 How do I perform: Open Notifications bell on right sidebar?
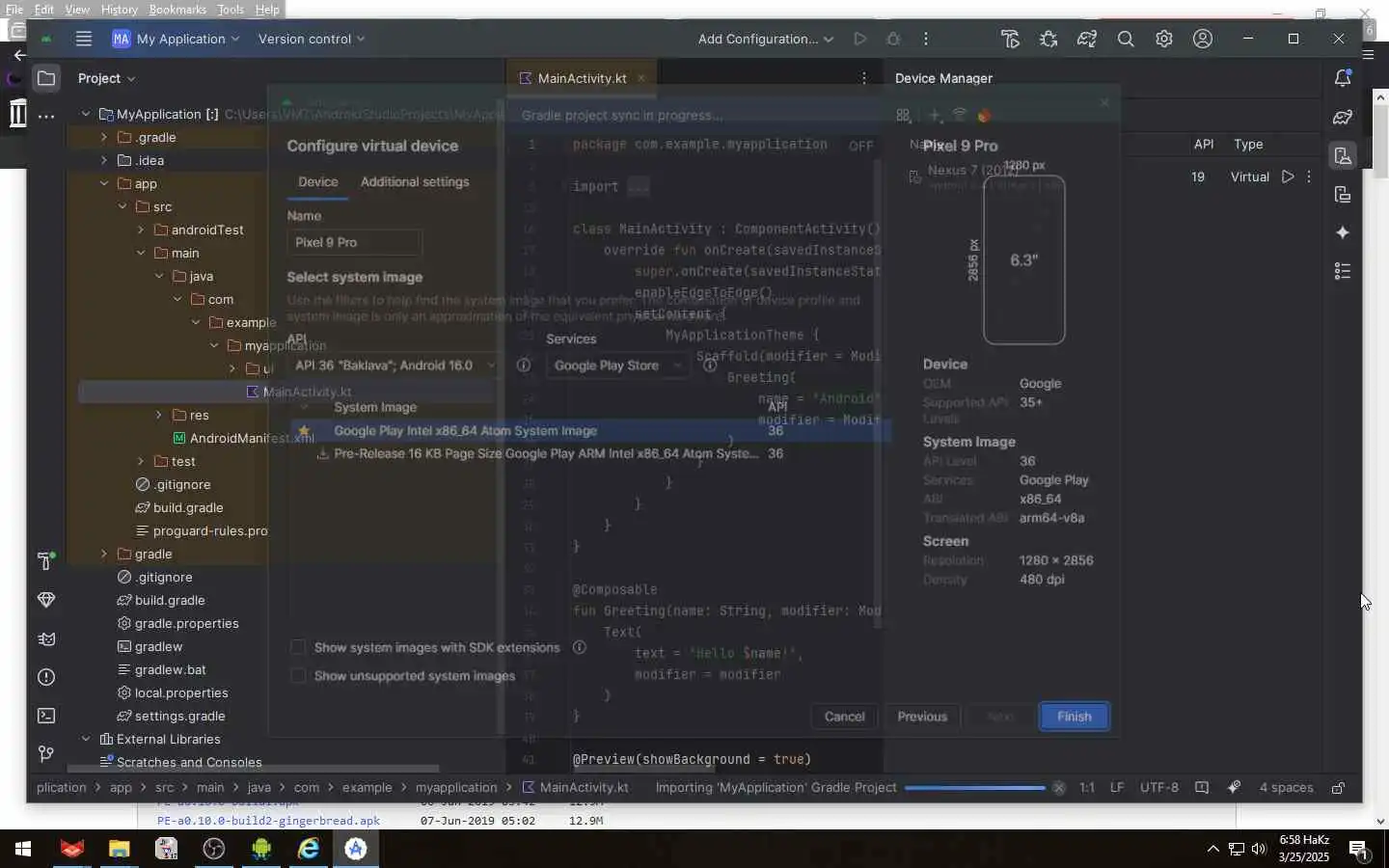click(1343, 78)
